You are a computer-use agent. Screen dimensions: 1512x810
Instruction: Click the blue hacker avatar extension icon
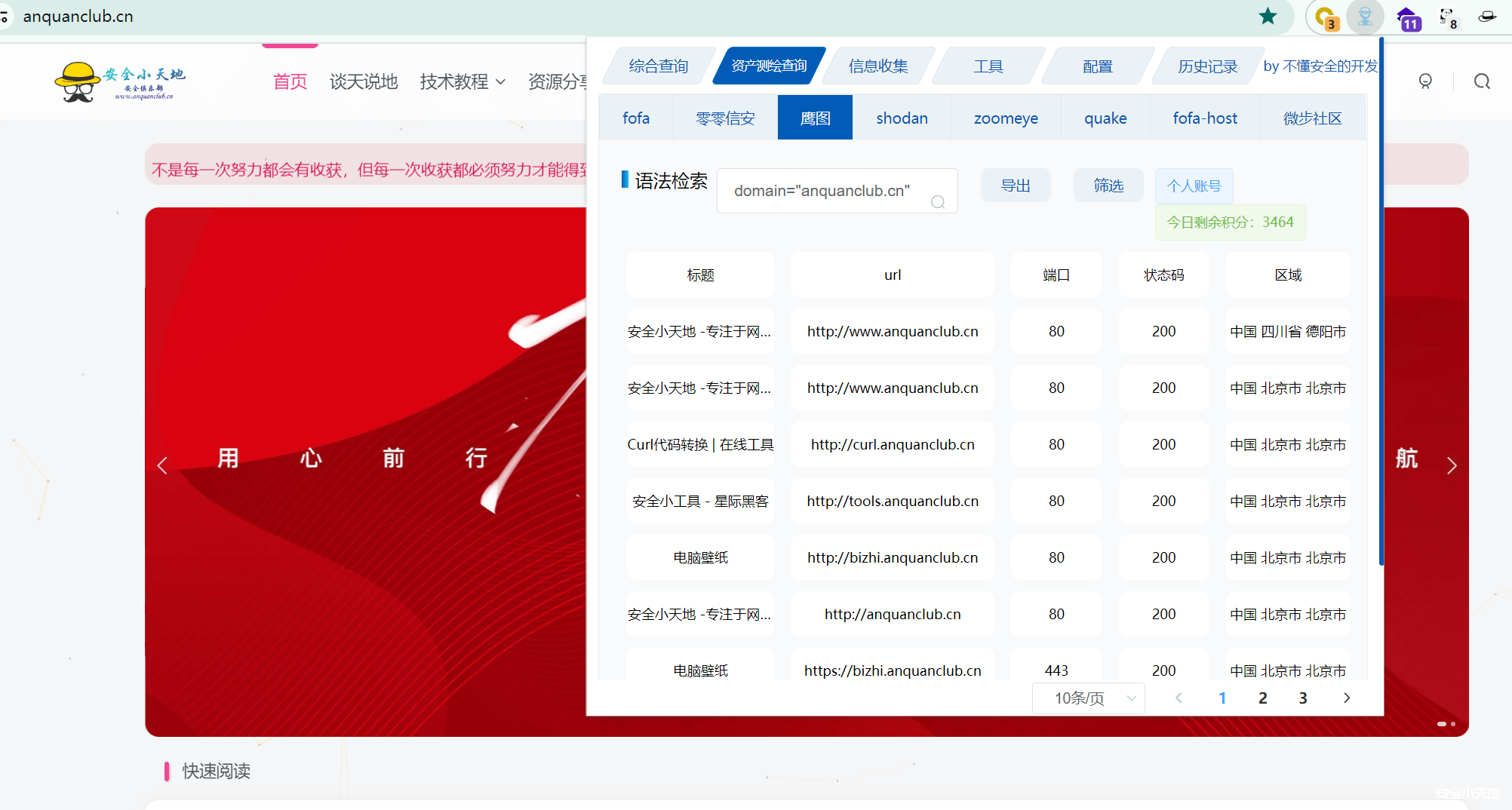(1365, 17)
